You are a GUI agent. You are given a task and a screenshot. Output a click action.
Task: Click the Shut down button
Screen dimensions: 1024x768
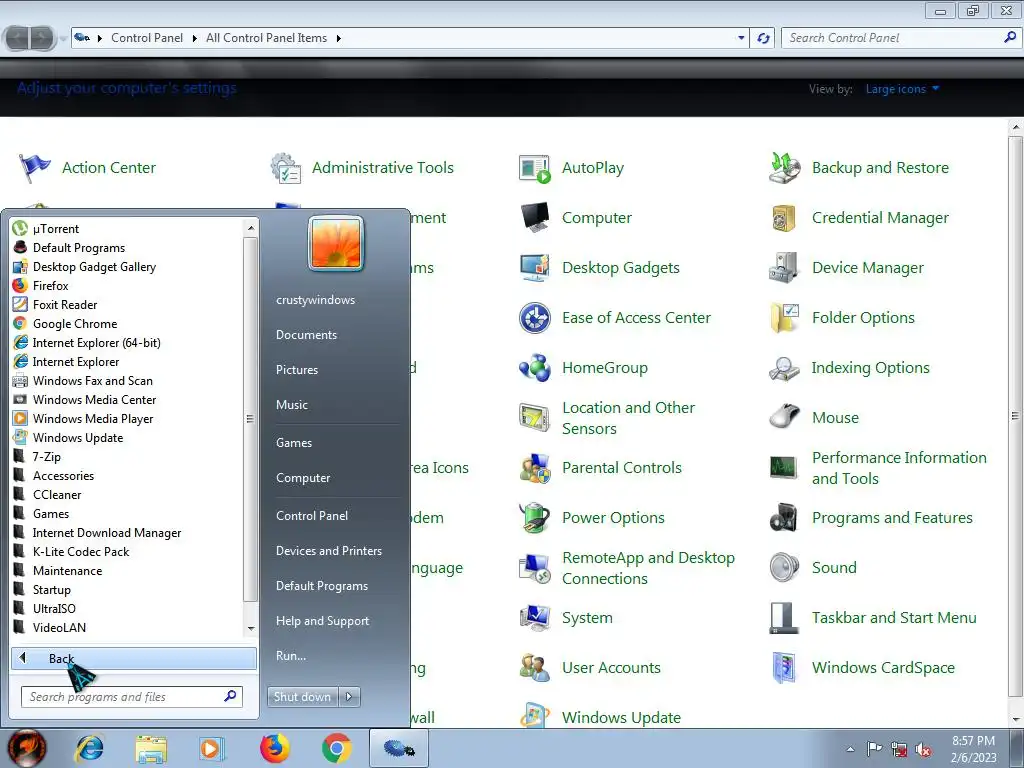tap(303, 697)
